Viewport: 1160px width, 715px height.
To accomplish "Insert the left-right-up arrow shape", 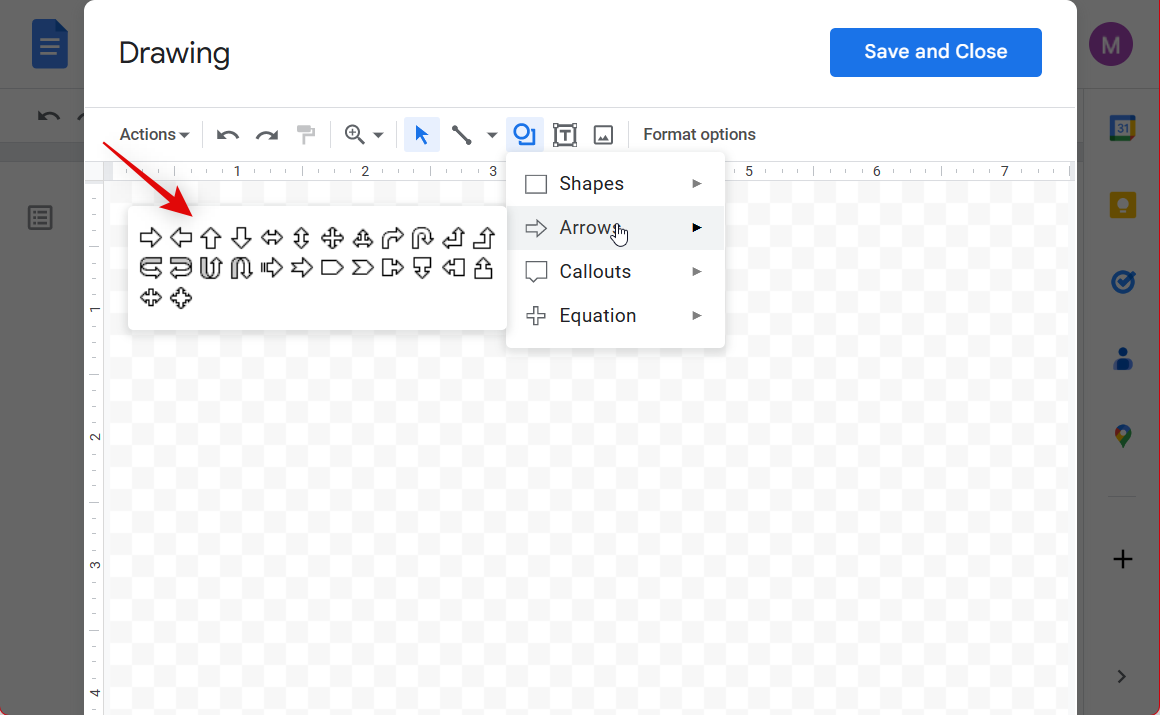I will coord(362,238).
